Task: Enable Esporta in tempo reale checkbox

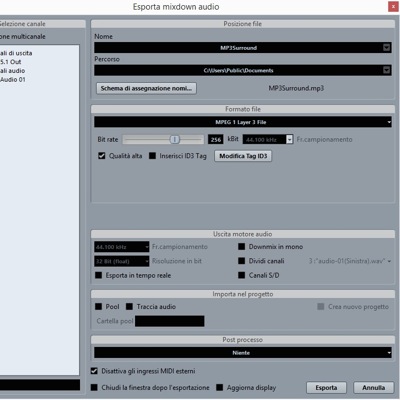Action: pos(98,275)
